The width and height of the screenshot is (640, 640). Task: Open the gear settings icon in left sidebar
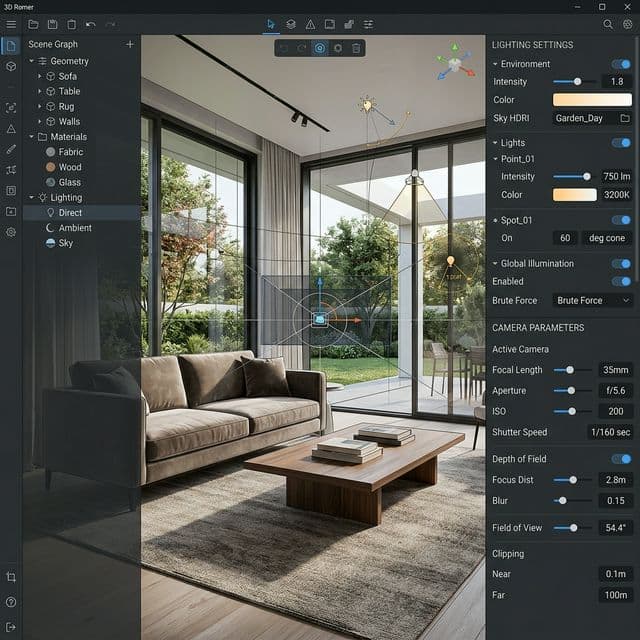[11, 232]
